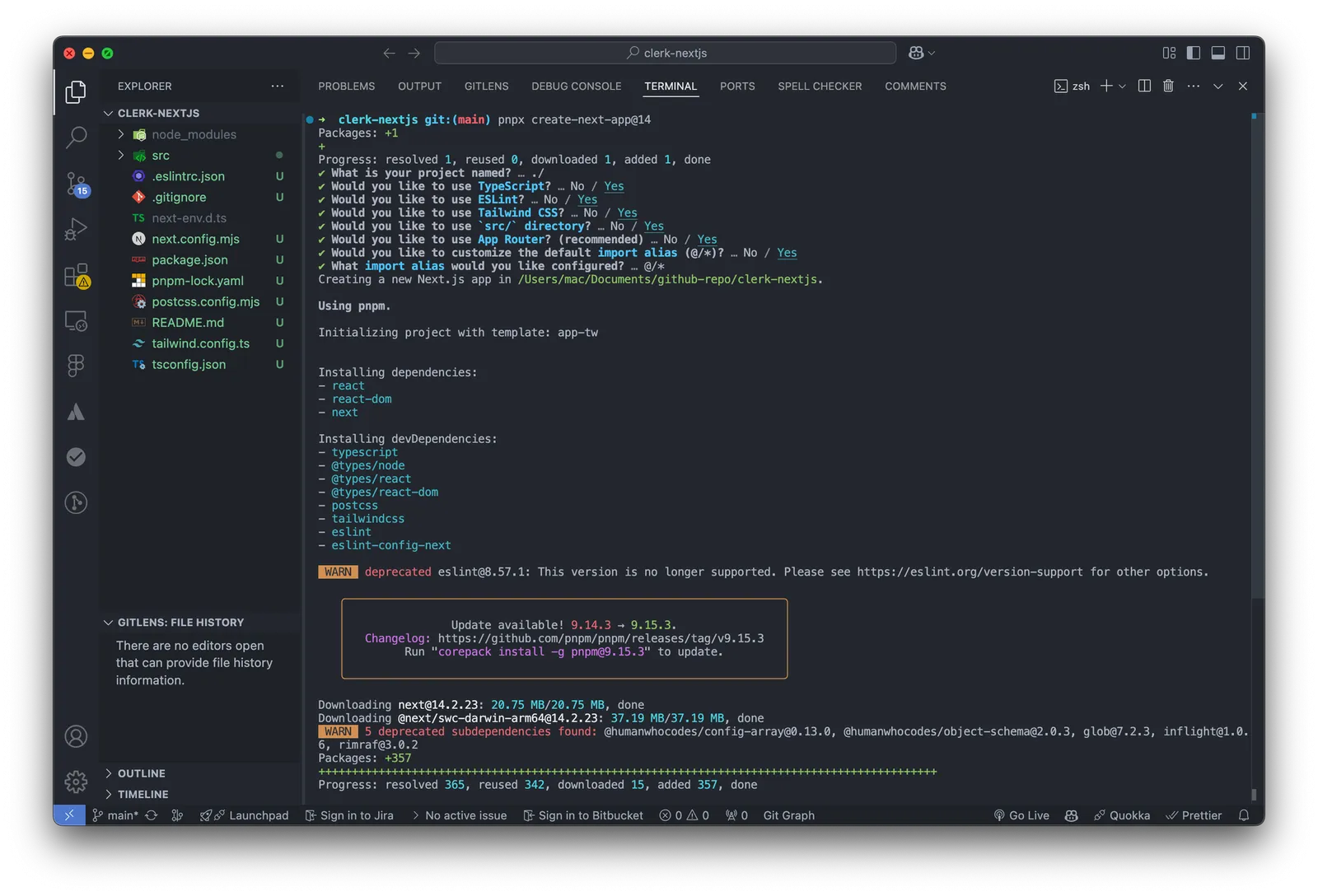The width and height of the screenshot is (1318, 896).
Task: Split the terminal
Action: 1144,86
